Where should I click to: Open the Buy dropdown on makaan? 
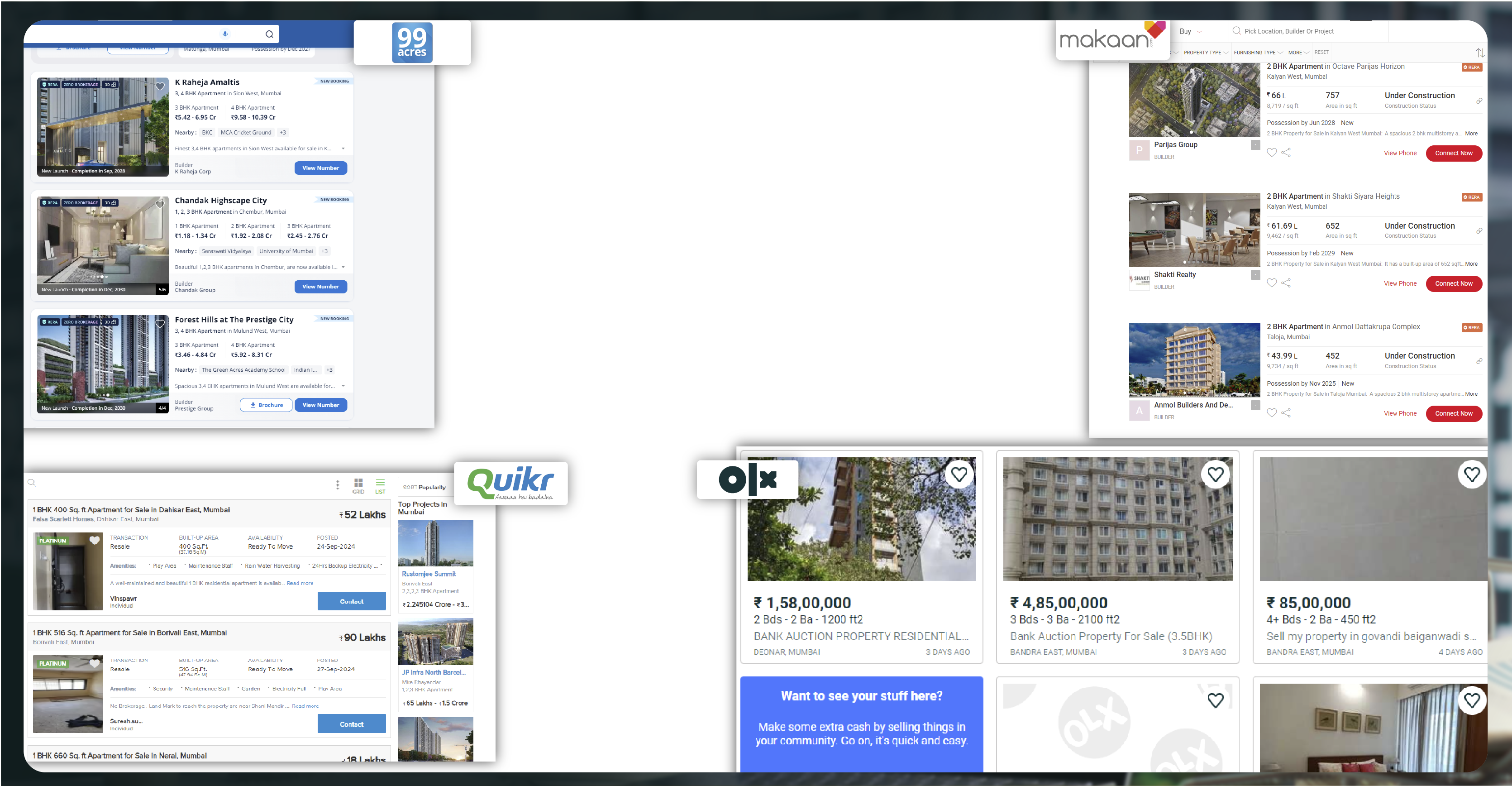pos(1190,32)
